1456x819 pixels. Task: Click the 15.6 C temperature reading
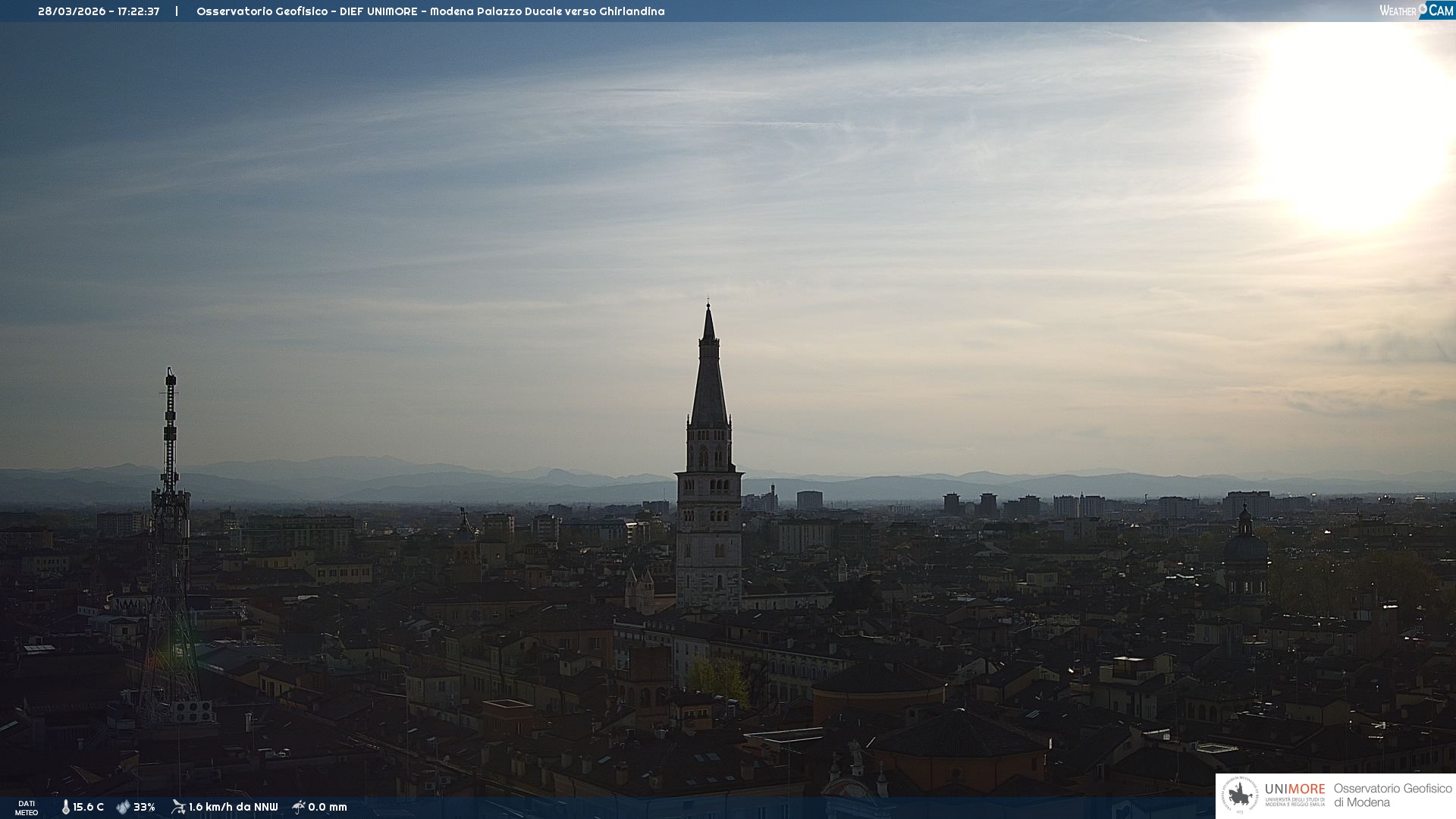pos(89,807)
